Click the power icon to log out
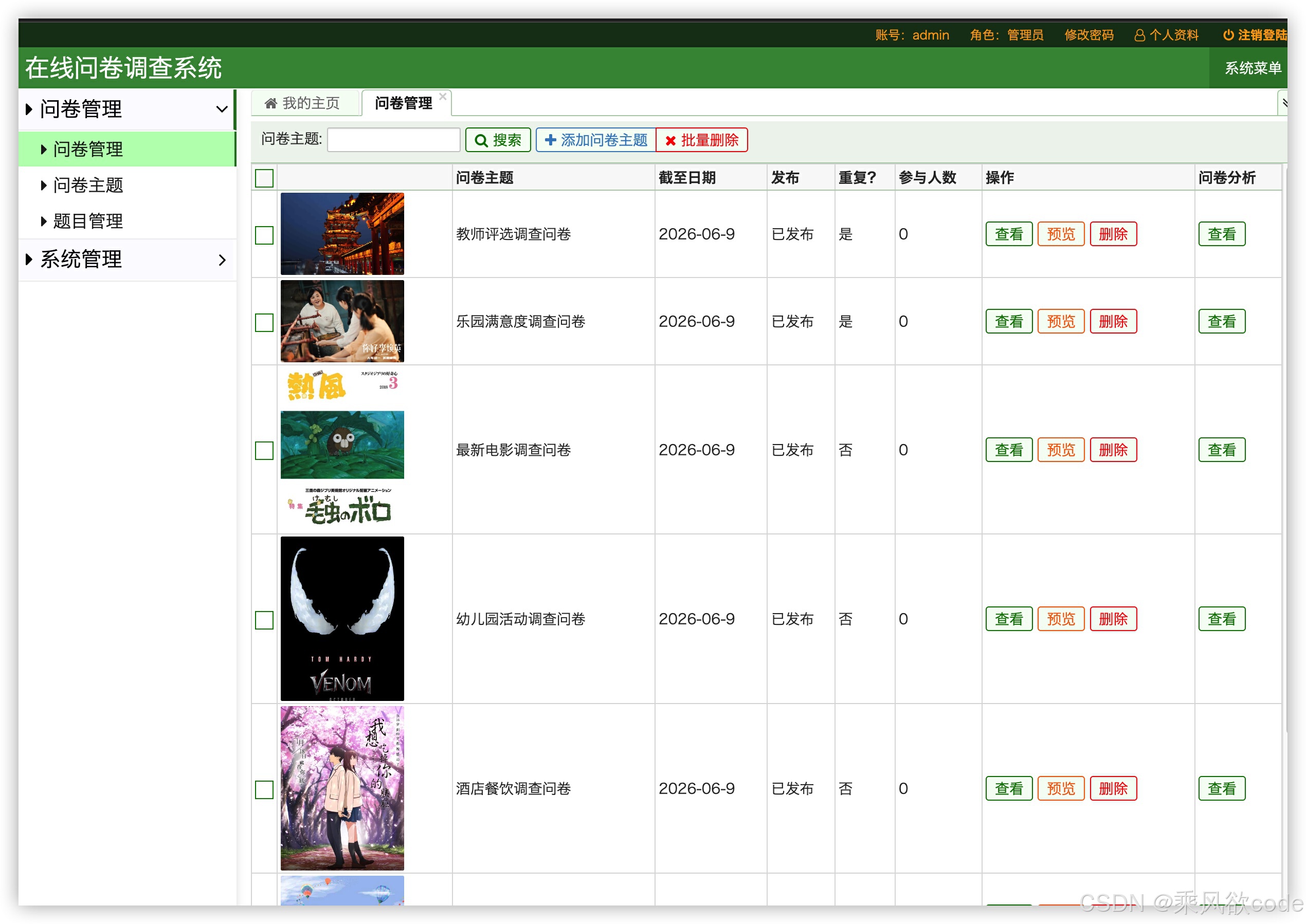 pyautogui.click(x=1228, y=35)
